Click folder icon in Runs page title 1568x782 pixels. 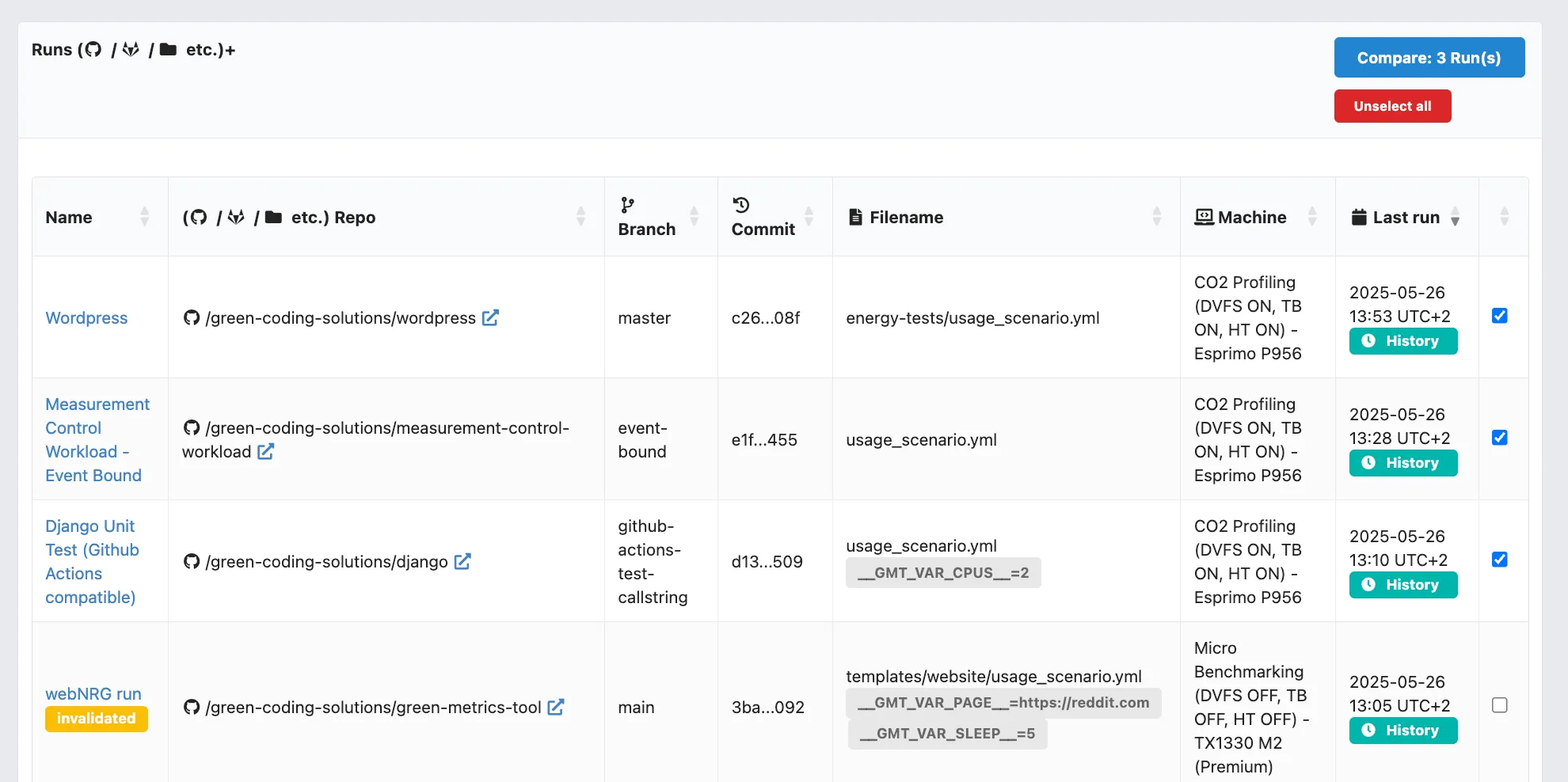[x=168, y=49]
